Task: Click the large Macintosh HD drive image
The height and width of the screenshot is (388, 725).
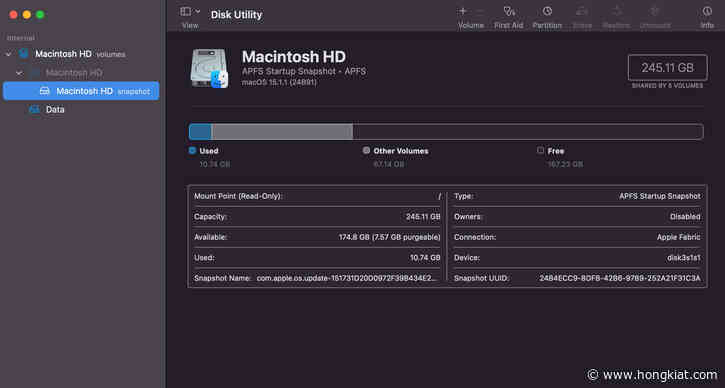Action: (210, 68)
